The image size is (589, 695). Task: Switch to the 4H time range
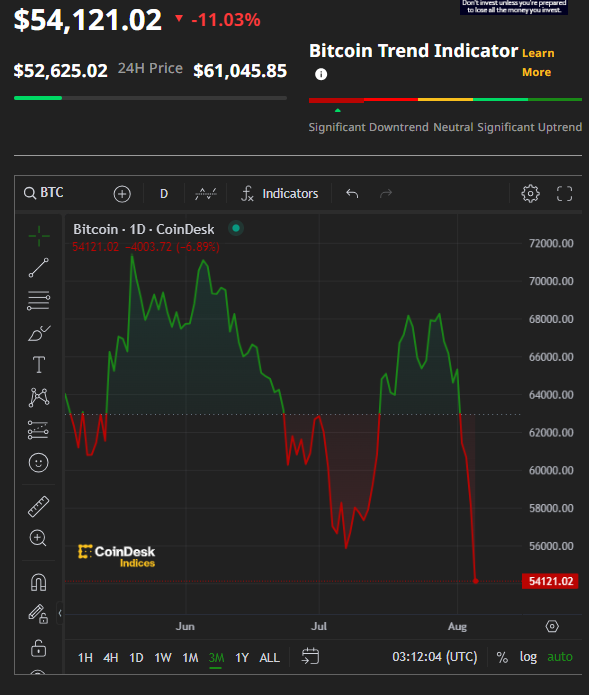pos(111,657)
